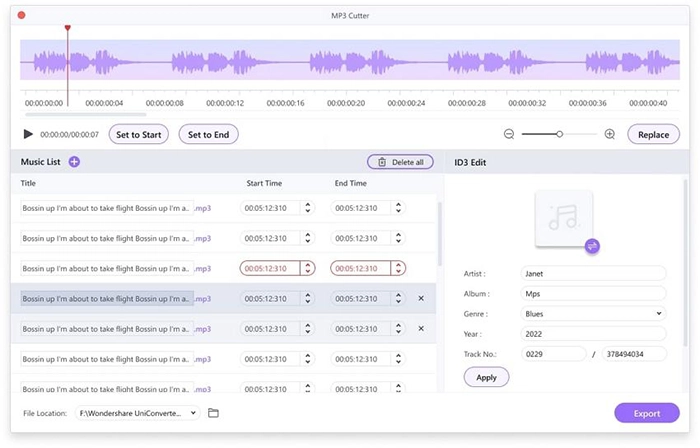The height and width of the screenshot is (448, 700).
Task: Click the Start Time column header
Action: point(264,183)
